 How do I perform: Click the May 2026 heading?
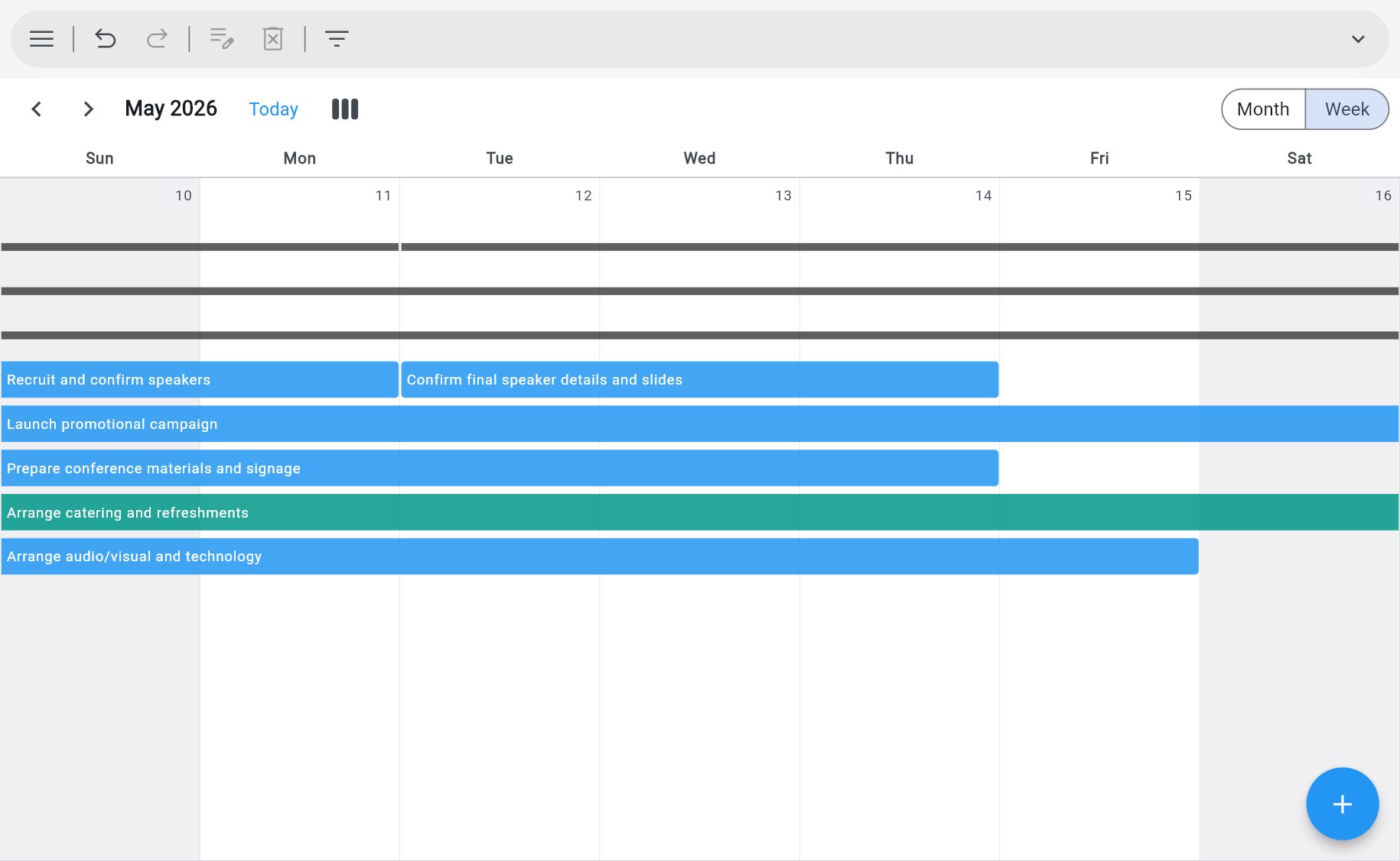(171, 109)
